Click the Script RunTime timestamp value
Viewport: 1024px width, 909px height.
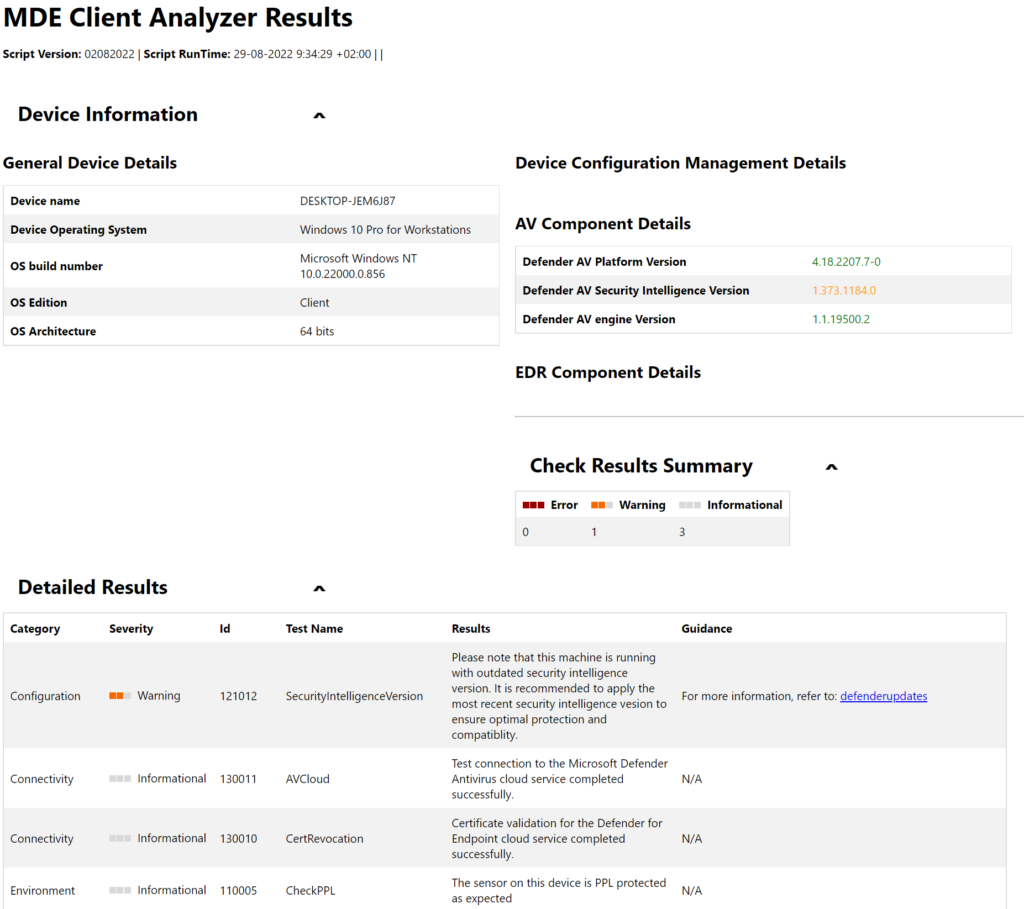(302, 54)
